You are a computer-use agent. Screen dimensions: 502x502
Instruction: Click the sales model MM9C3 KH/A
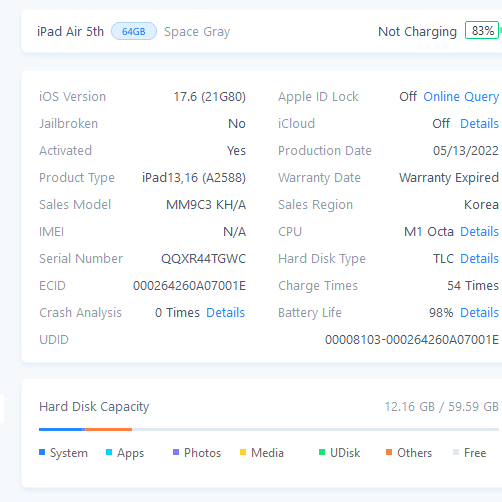tap(206, 205)
